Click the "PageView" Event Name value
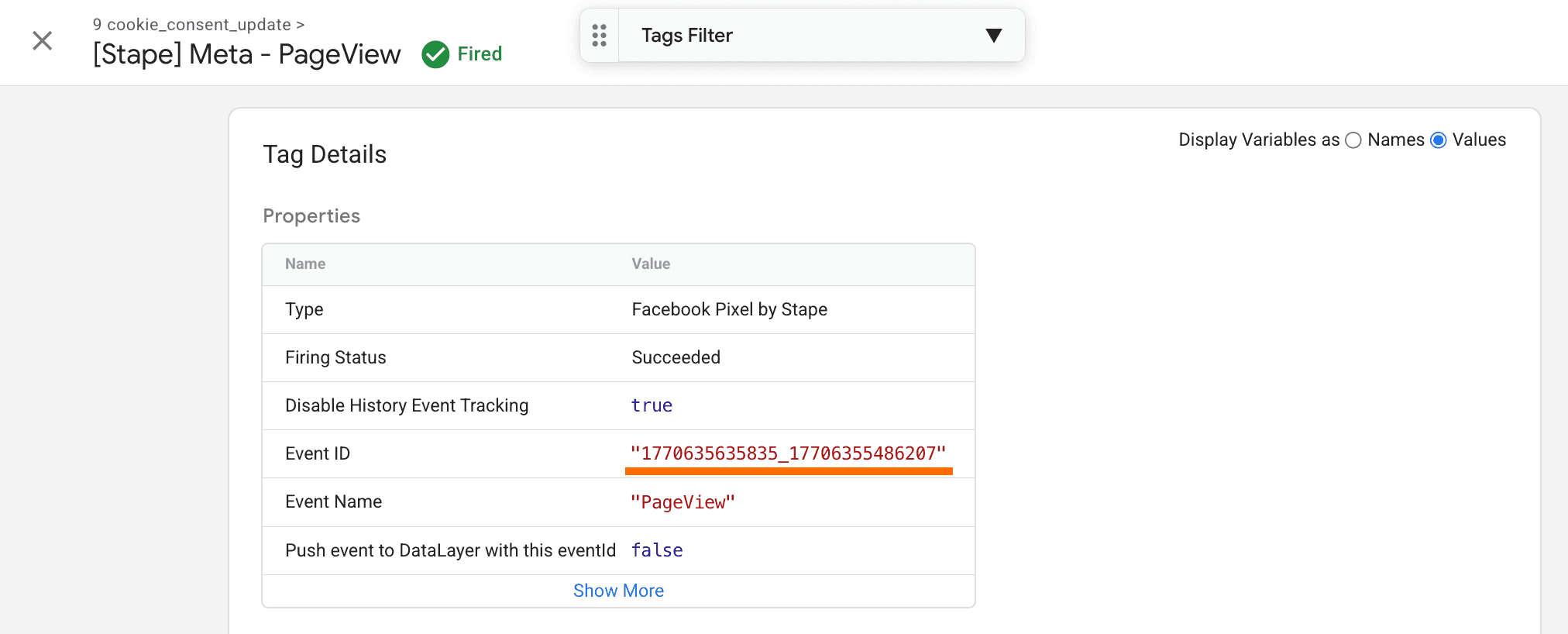Viewport: 1568px width, 634px height. pyautogui.click(x=683, y=502)
